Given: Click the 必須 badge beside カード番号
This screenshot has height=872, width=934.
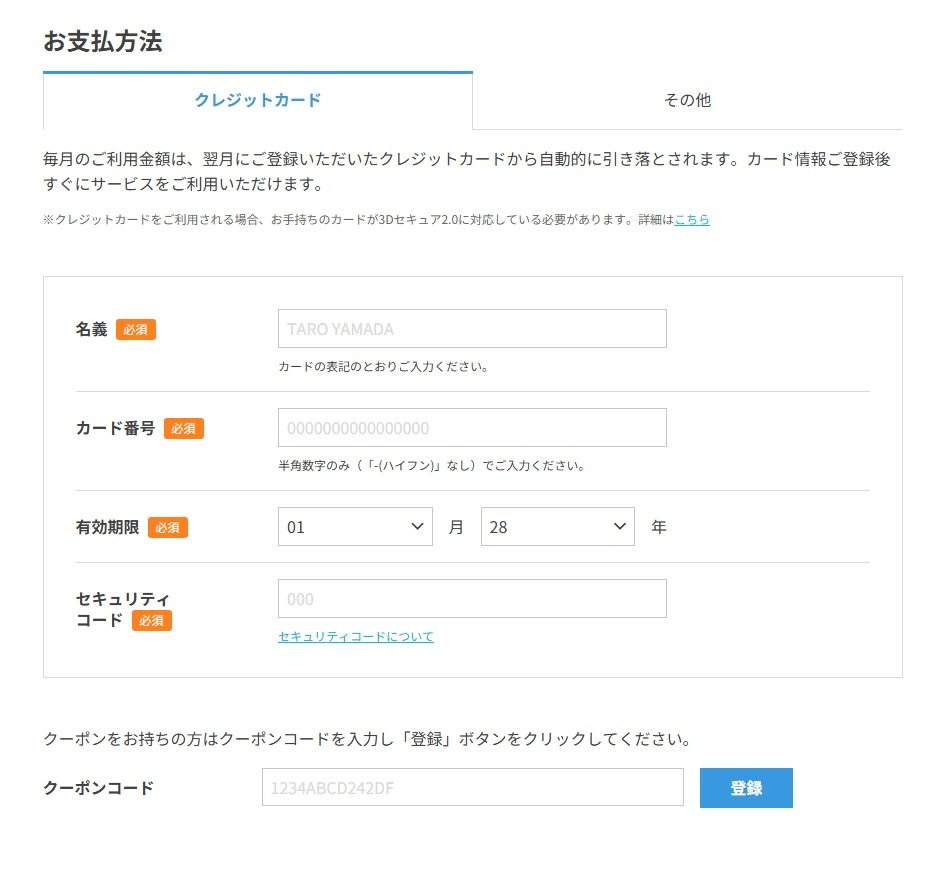Looking at the screenshot, I should (184, 428).
